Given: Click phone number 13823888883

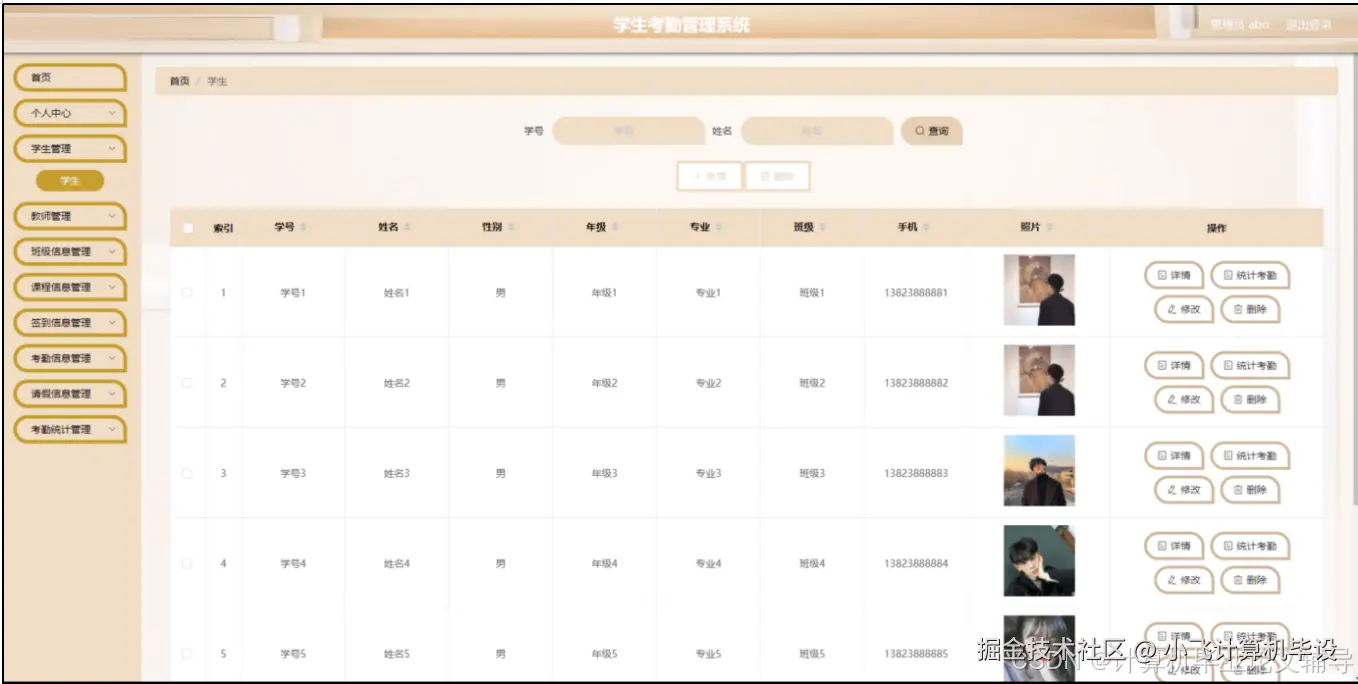Looking at the screenshot, I should [x=916, y=473].
